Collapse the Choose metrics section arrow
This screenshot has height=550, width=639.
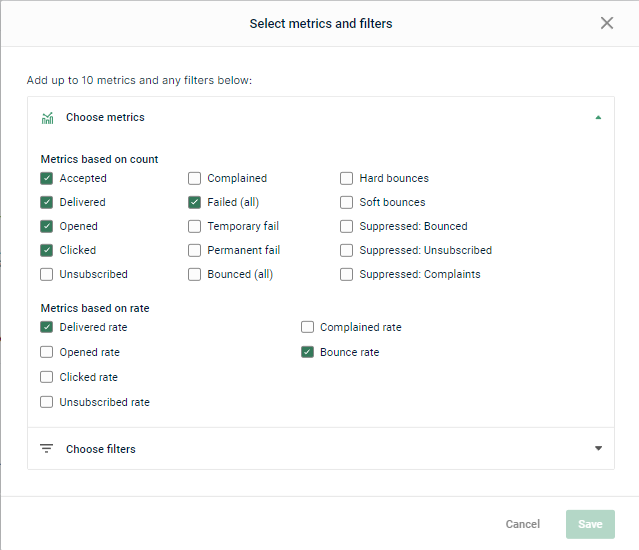pos(598,118)
